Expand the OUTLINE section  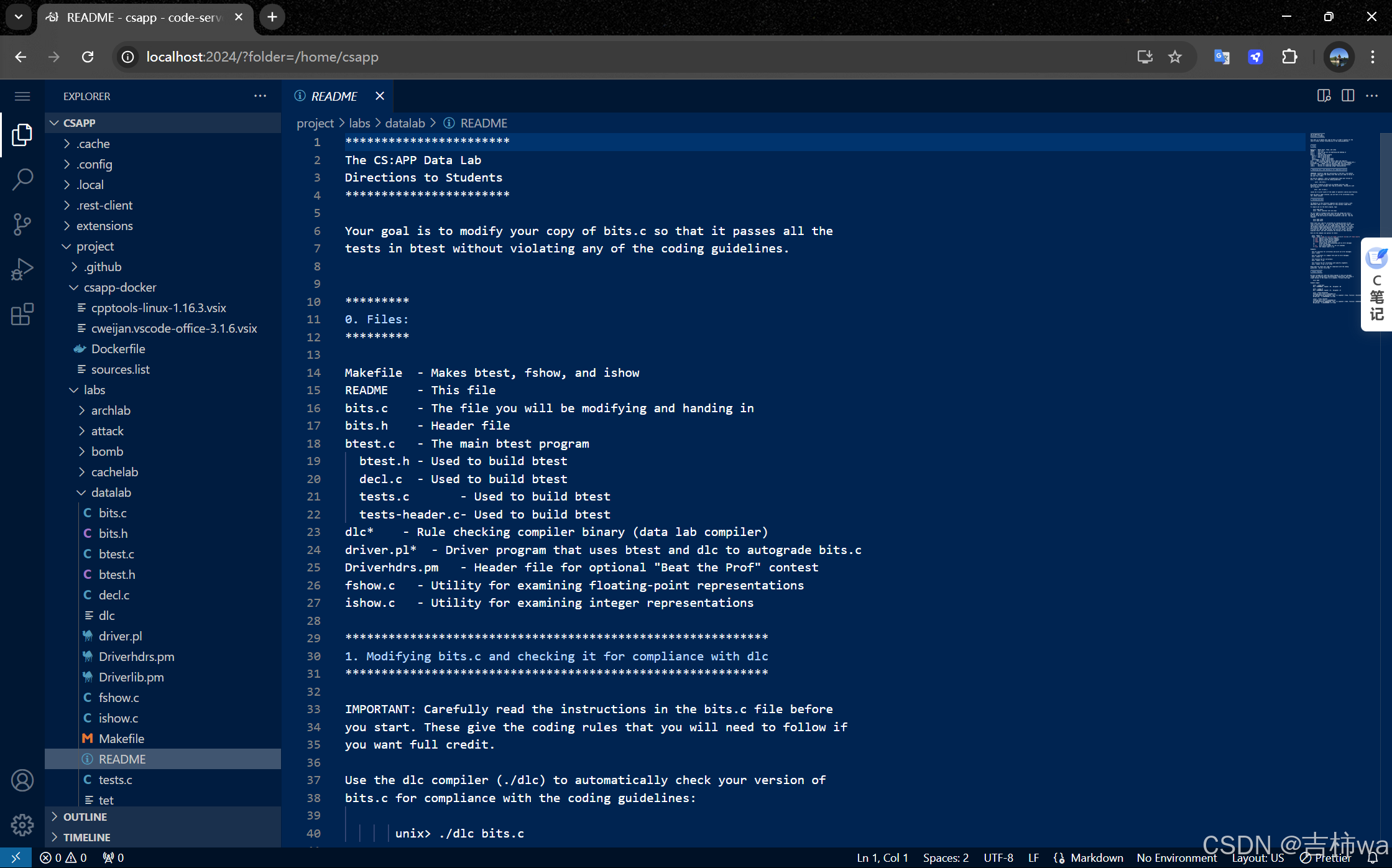click(84, 816)
